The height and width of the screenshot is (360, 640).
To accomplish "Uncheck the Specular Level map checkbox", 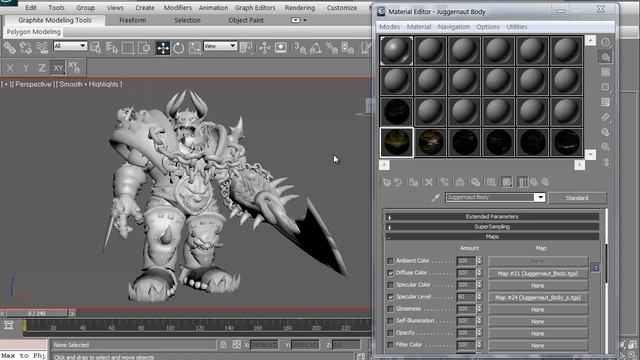I will (x=390, y=297).
